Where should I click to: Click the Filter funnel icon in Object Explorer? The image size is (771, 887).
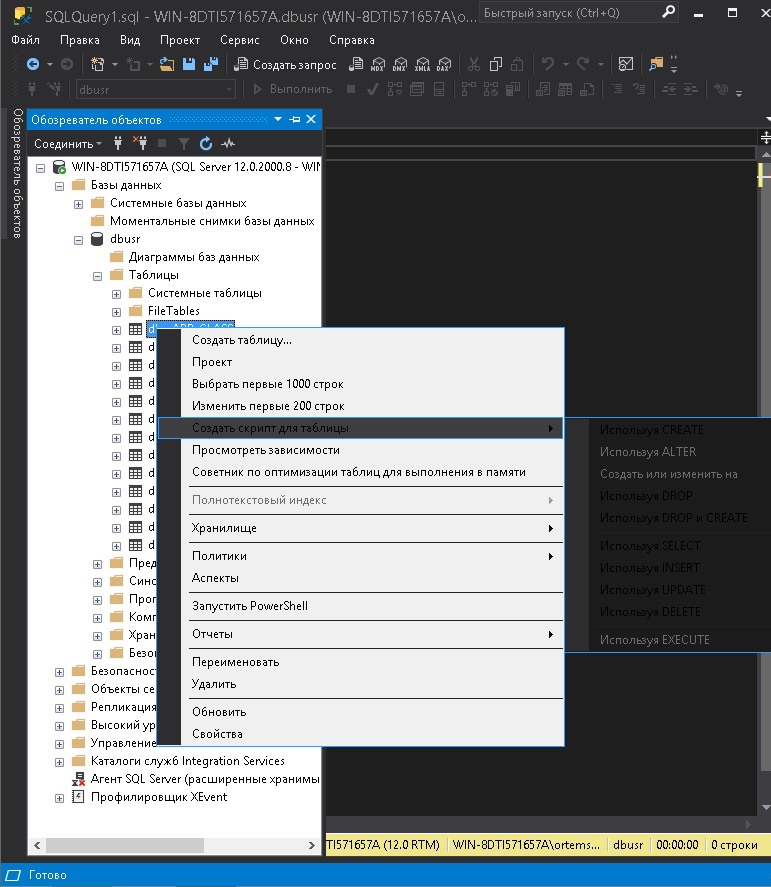pos(184,144)
